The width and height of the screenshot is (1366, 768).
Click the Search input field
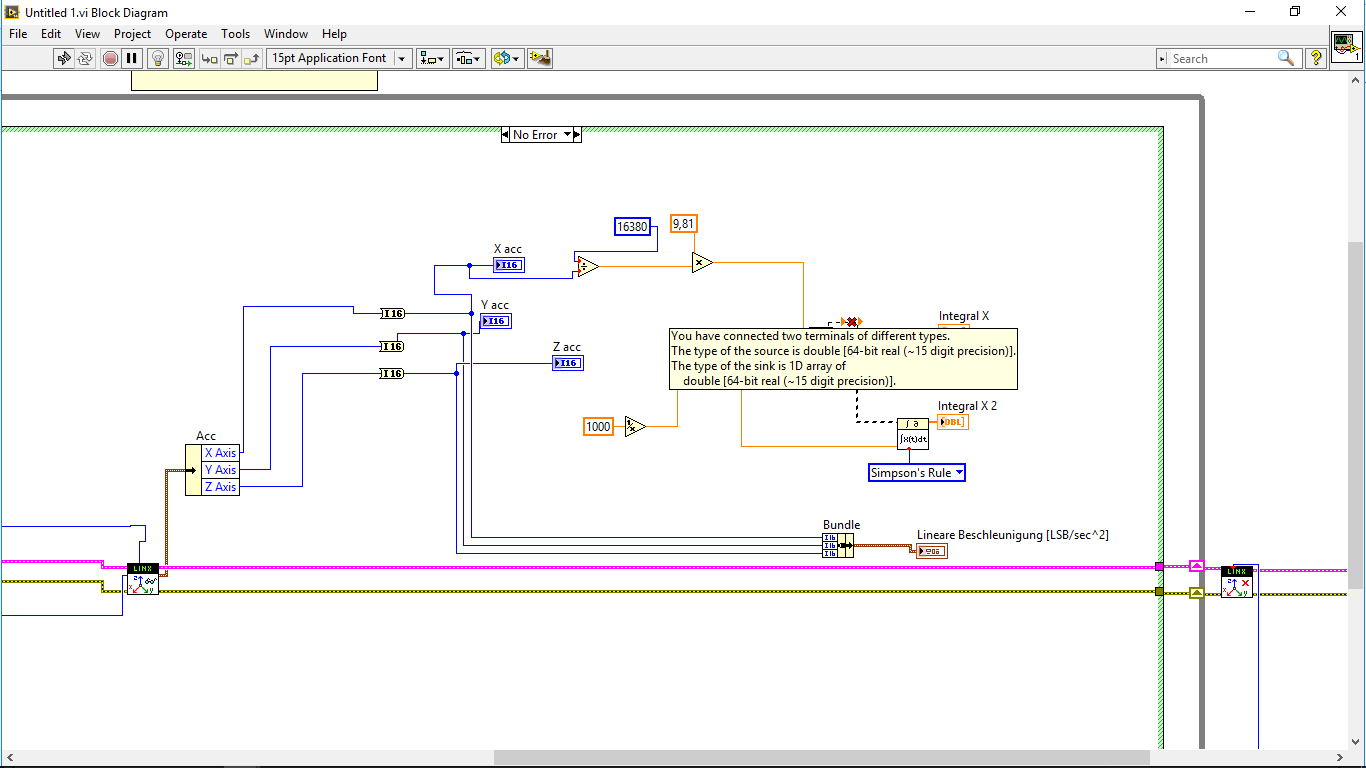pos(1221,59)
